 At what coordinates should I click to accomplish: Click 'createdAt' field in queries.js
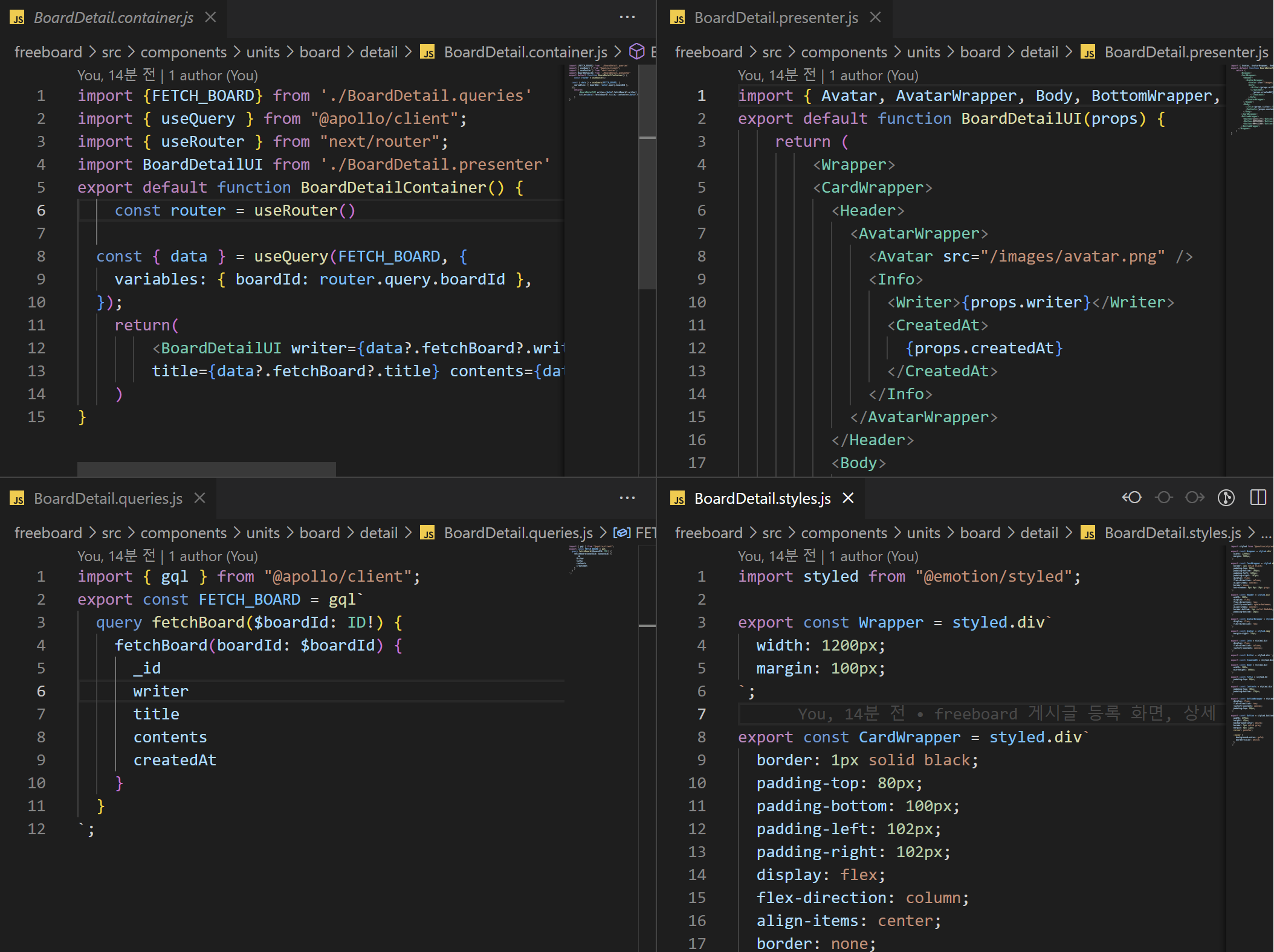click(175, 760)
